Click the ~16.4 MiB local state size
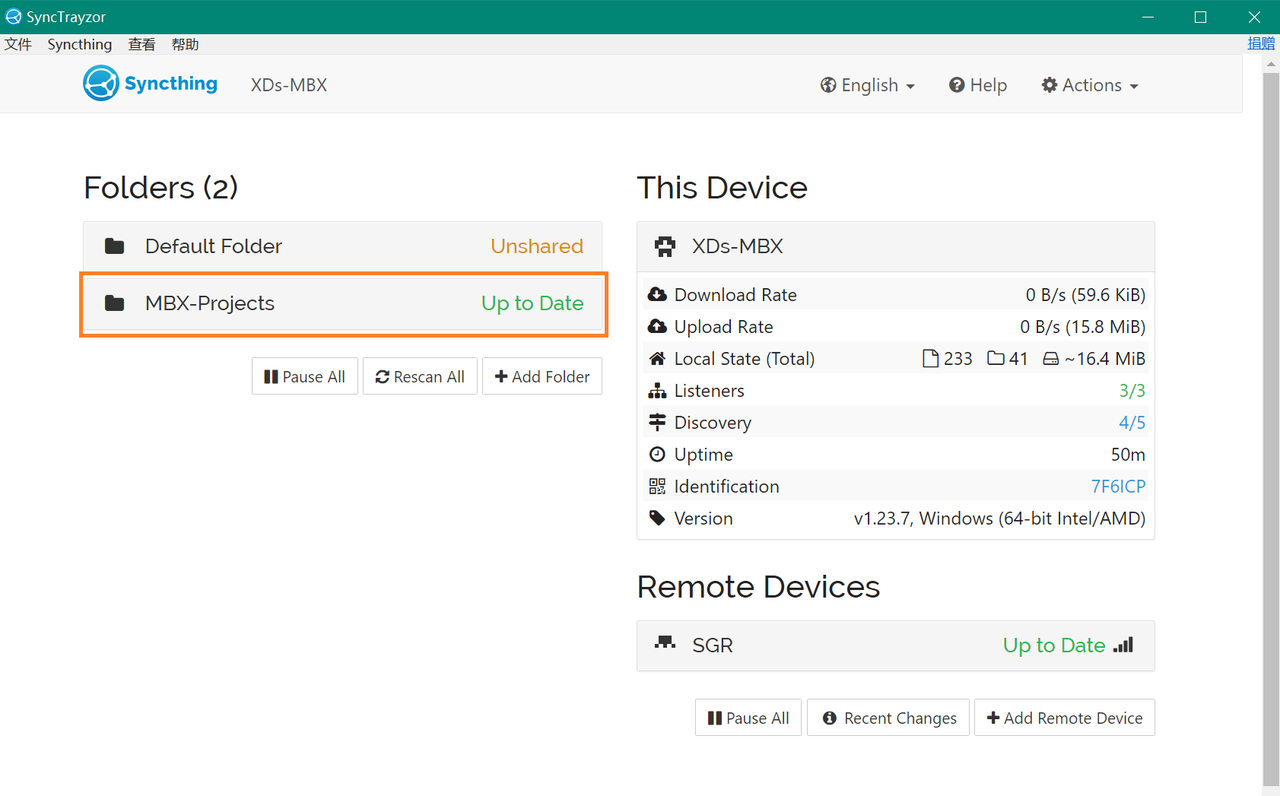Viewport: 1280px width, 796px height. [x=1104, y=358]
